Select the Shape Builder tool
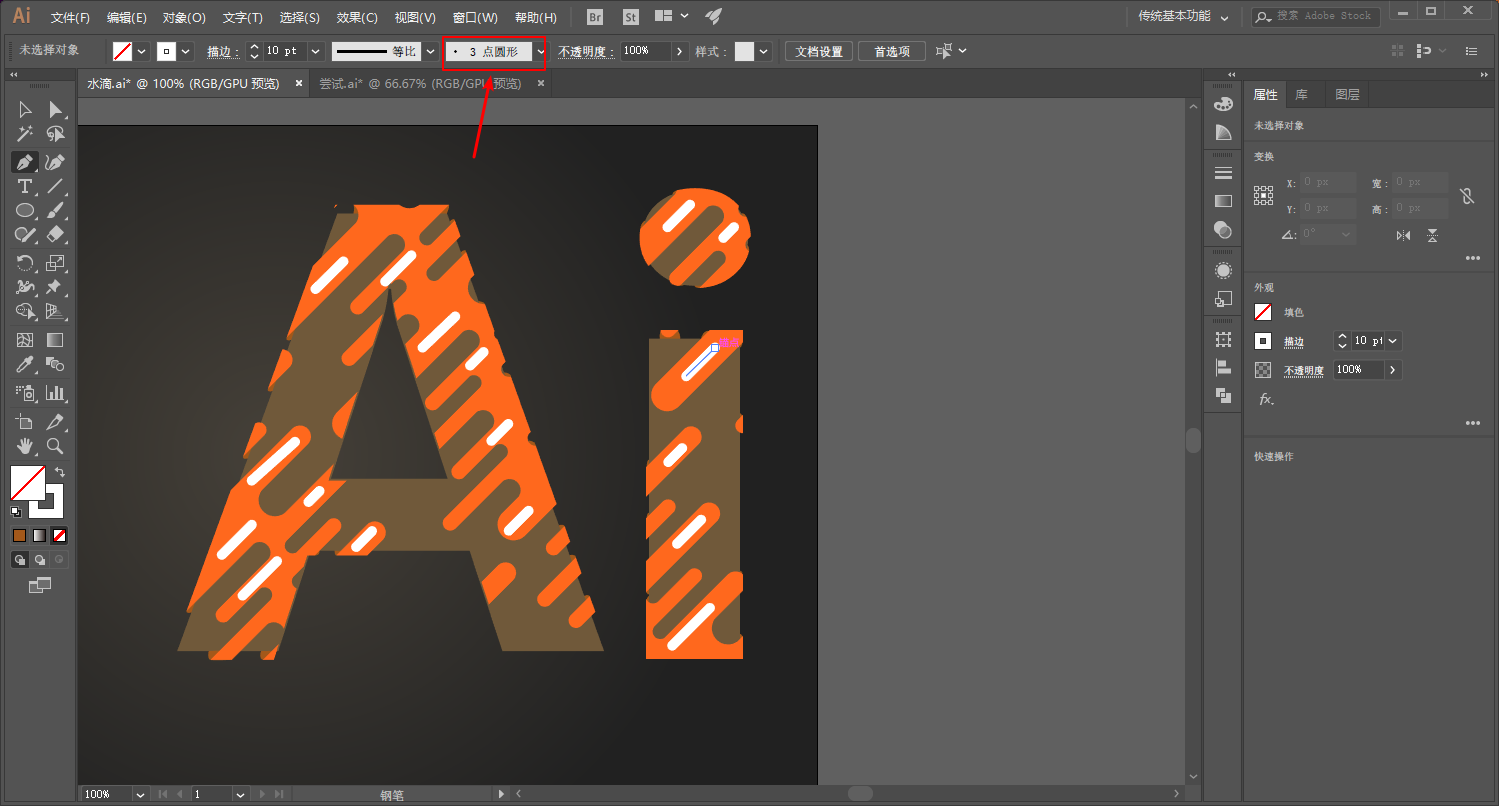 pyautogui.click(x=25, y=311)
